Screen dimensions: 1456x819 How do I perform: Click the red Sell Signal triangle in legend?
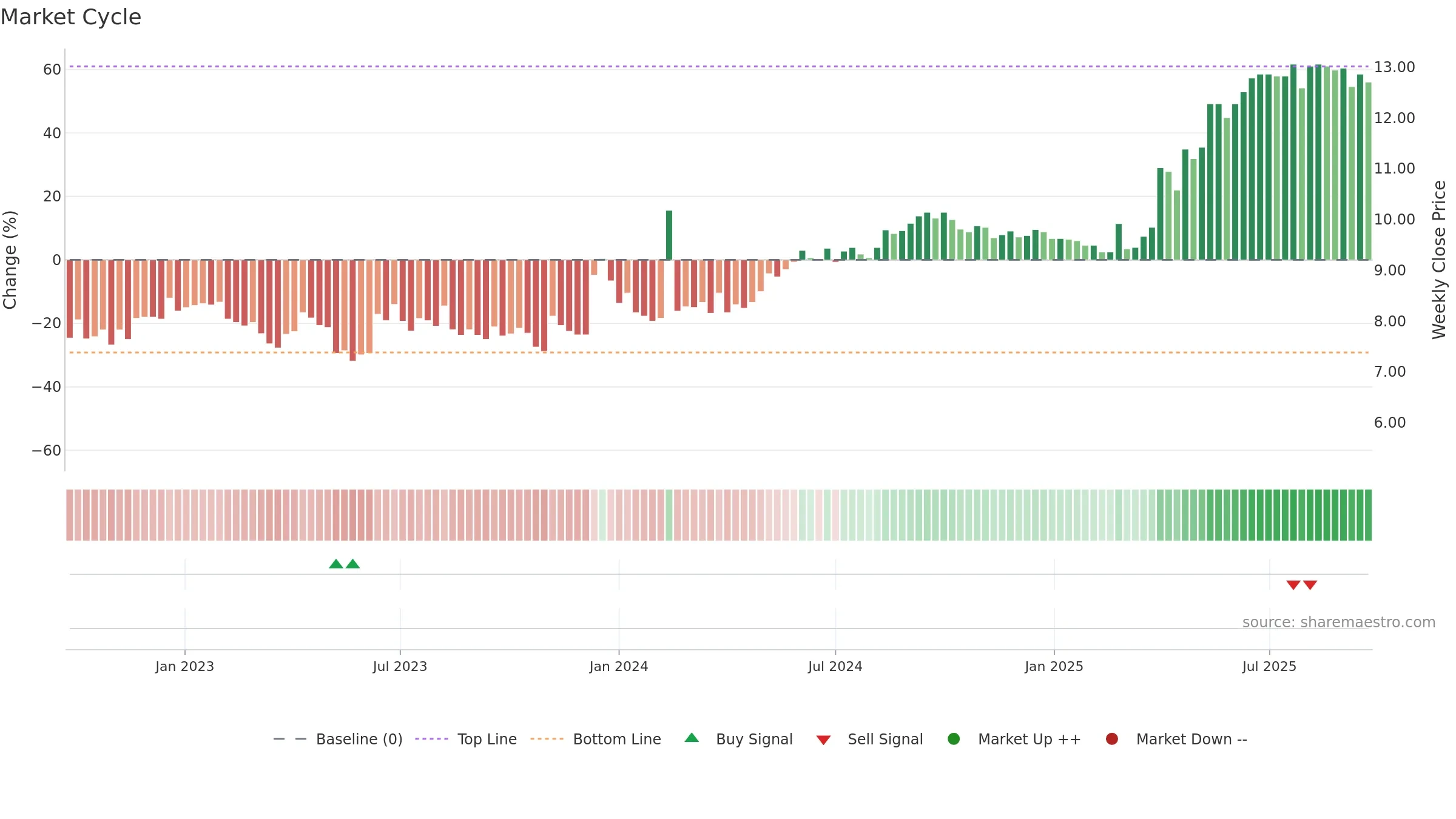pos(823,740)
